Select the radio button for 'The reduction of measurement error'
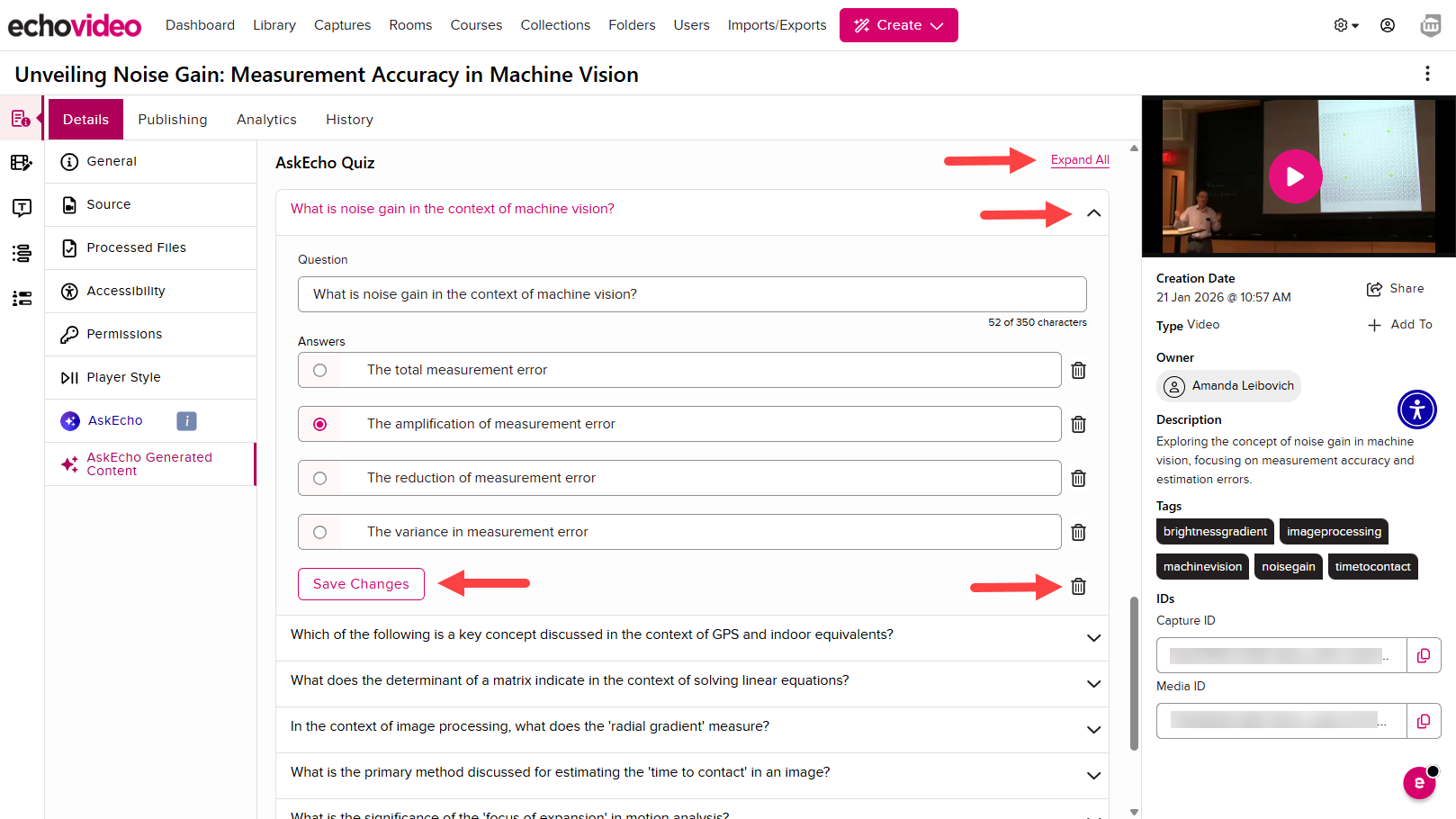The image size is (1456, 819). [x=320, y=478]
